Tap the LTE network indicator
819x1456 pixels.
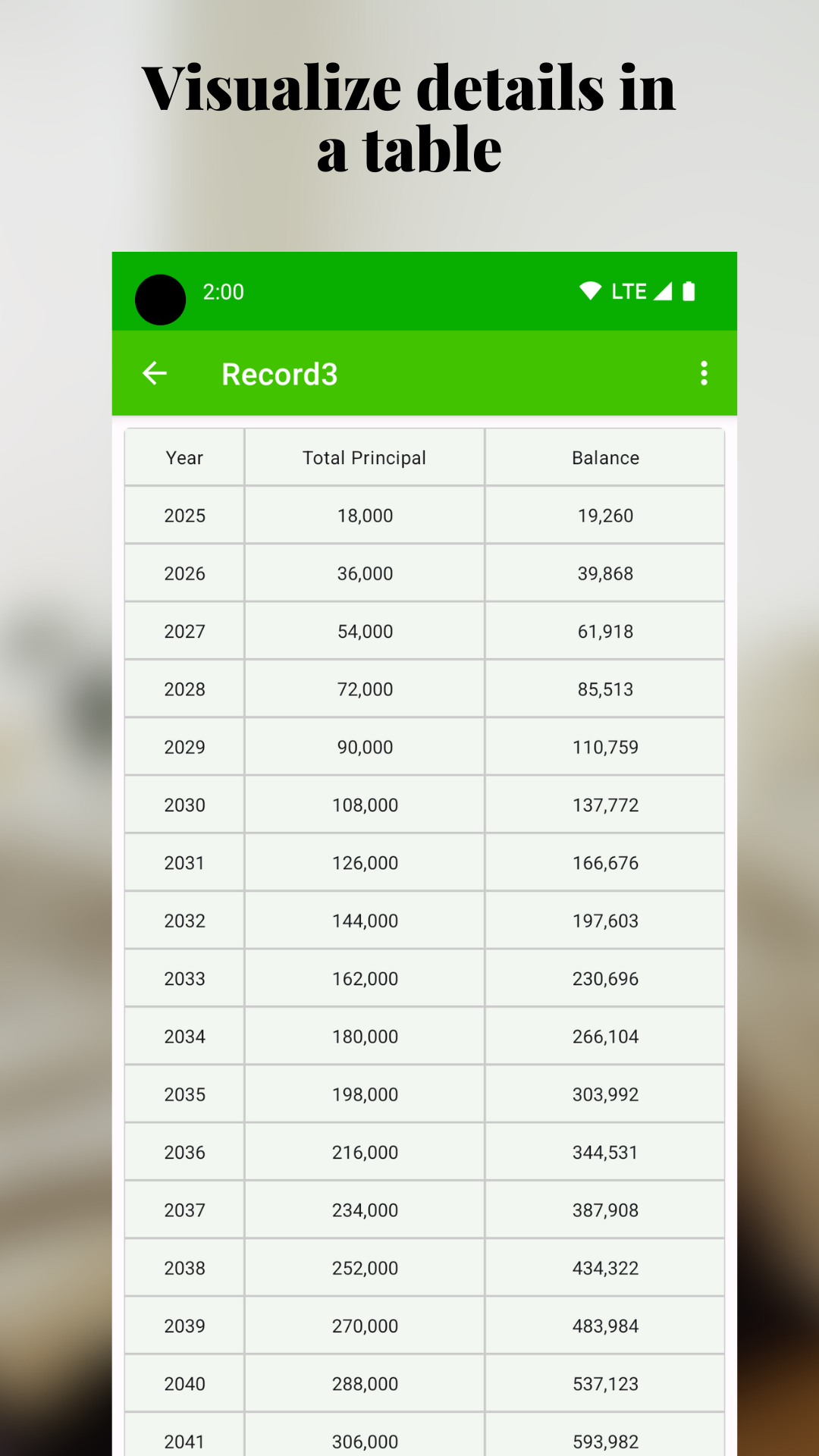click(x=629, y=291)
